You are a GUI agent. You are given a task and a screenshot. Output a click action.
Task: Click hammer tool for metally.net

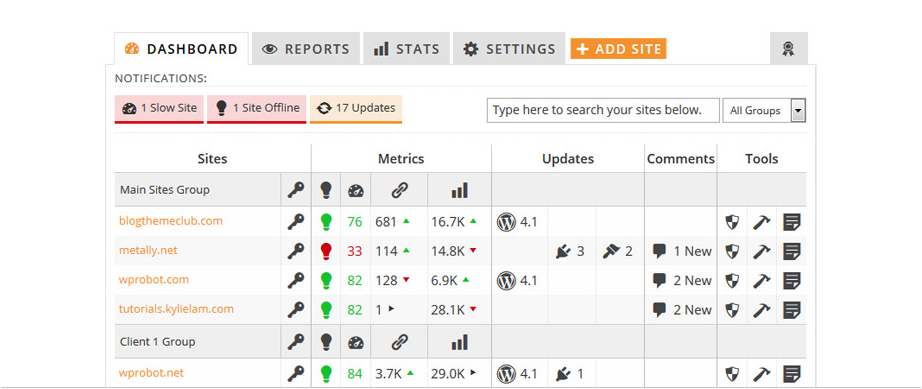pos(761,251)
